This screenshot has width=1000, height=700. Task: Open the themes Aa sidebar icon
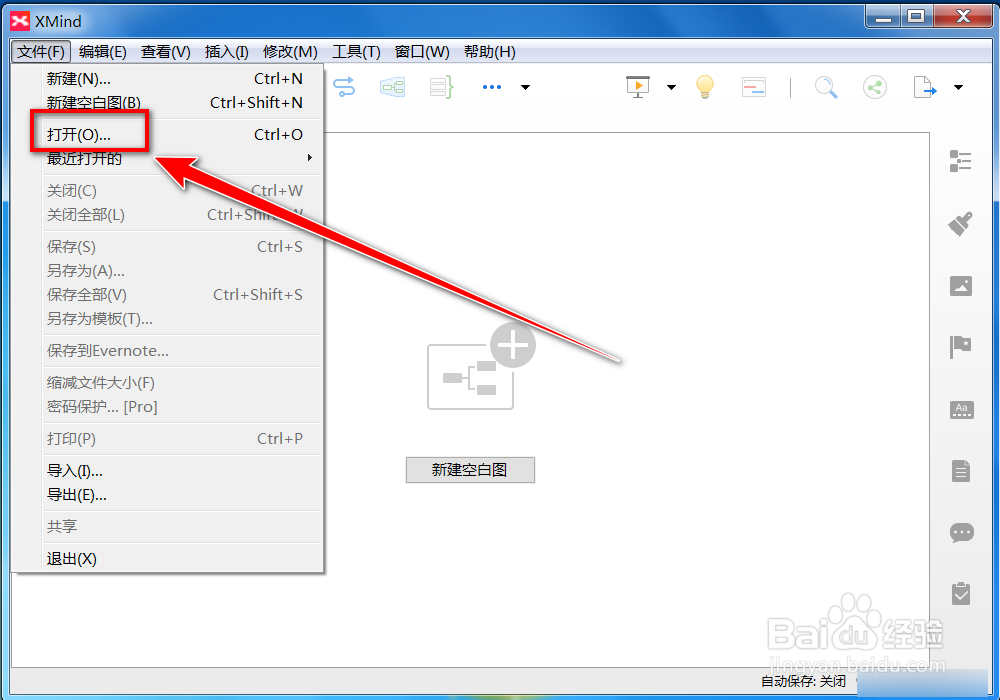pyautogui.click(x=962, y=410)
